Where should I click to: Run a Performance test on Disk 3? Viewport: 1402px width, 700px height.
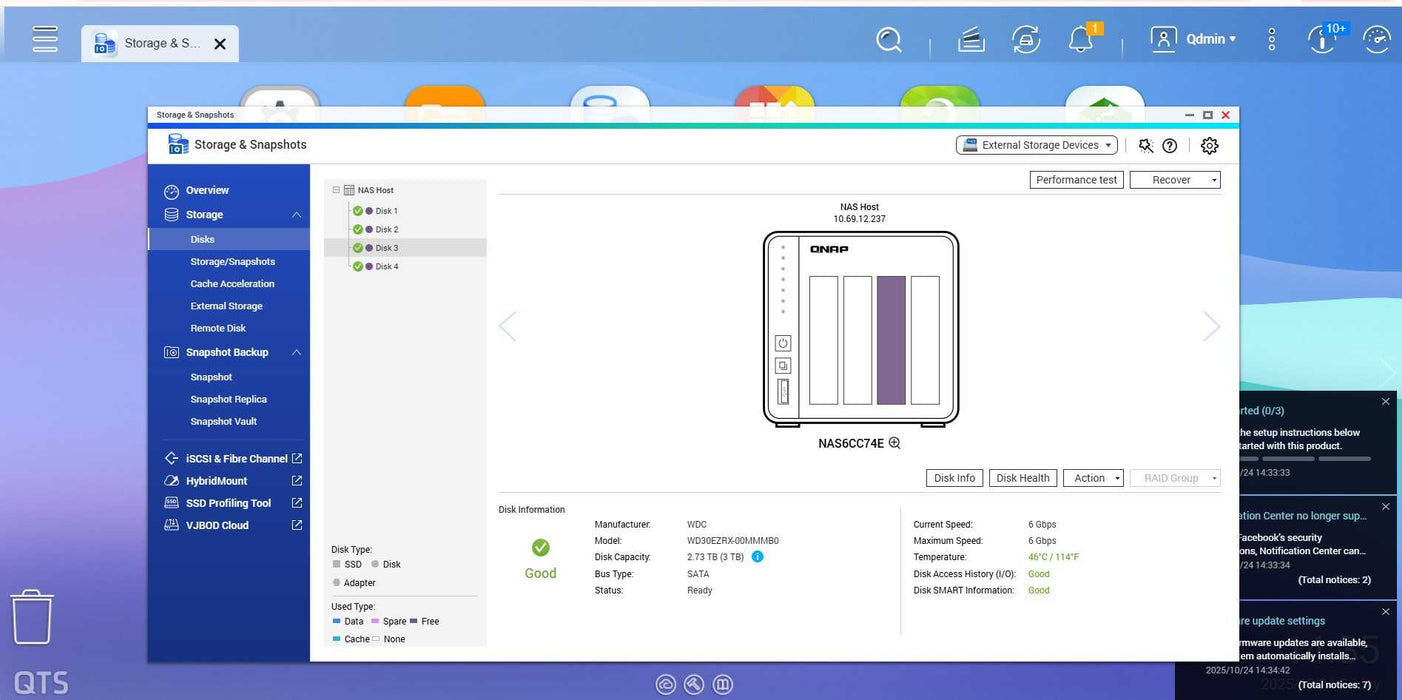click(1076, 179)
